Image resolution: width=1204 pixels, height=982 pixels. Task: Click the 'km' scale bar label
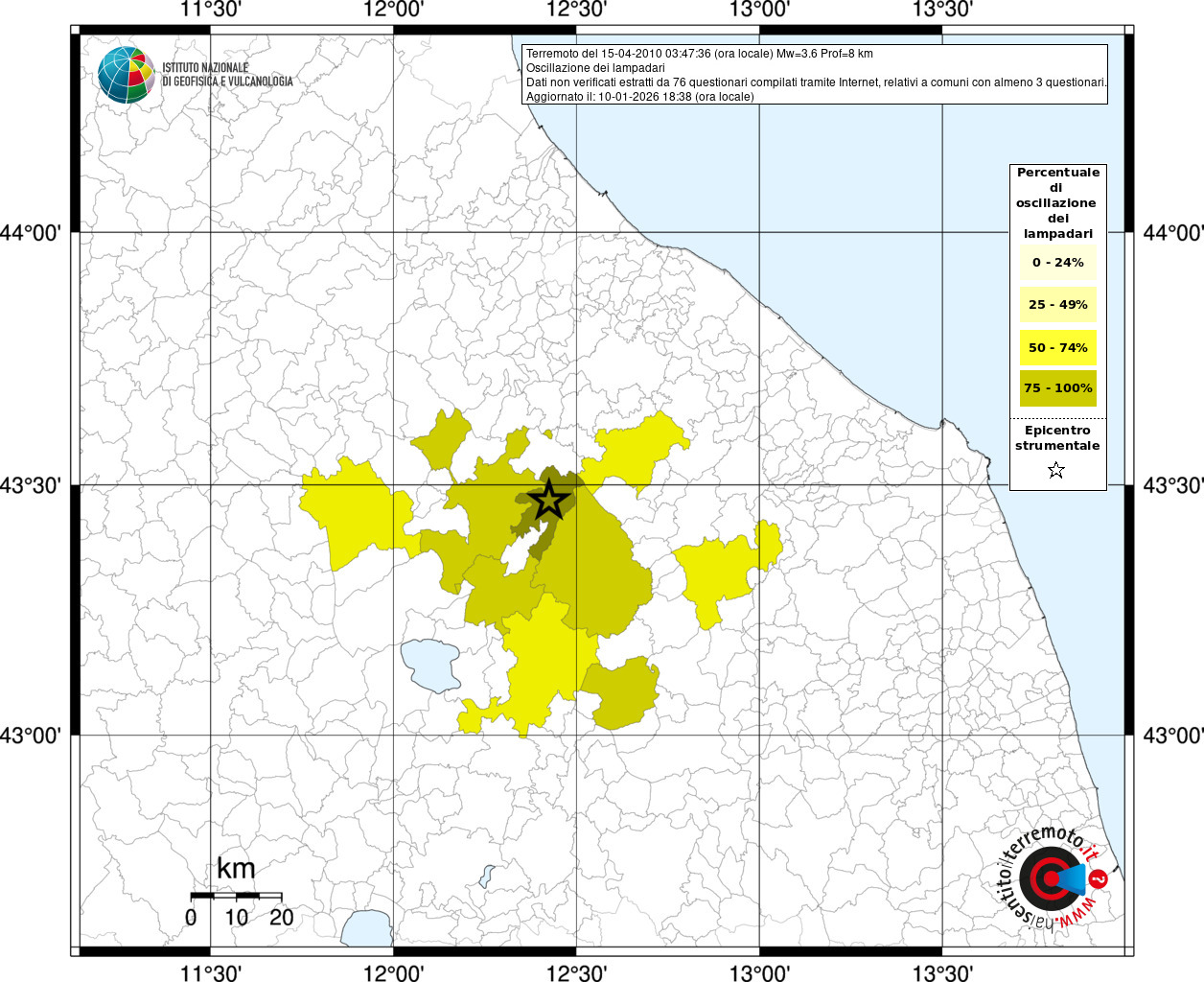coord(236,869)
